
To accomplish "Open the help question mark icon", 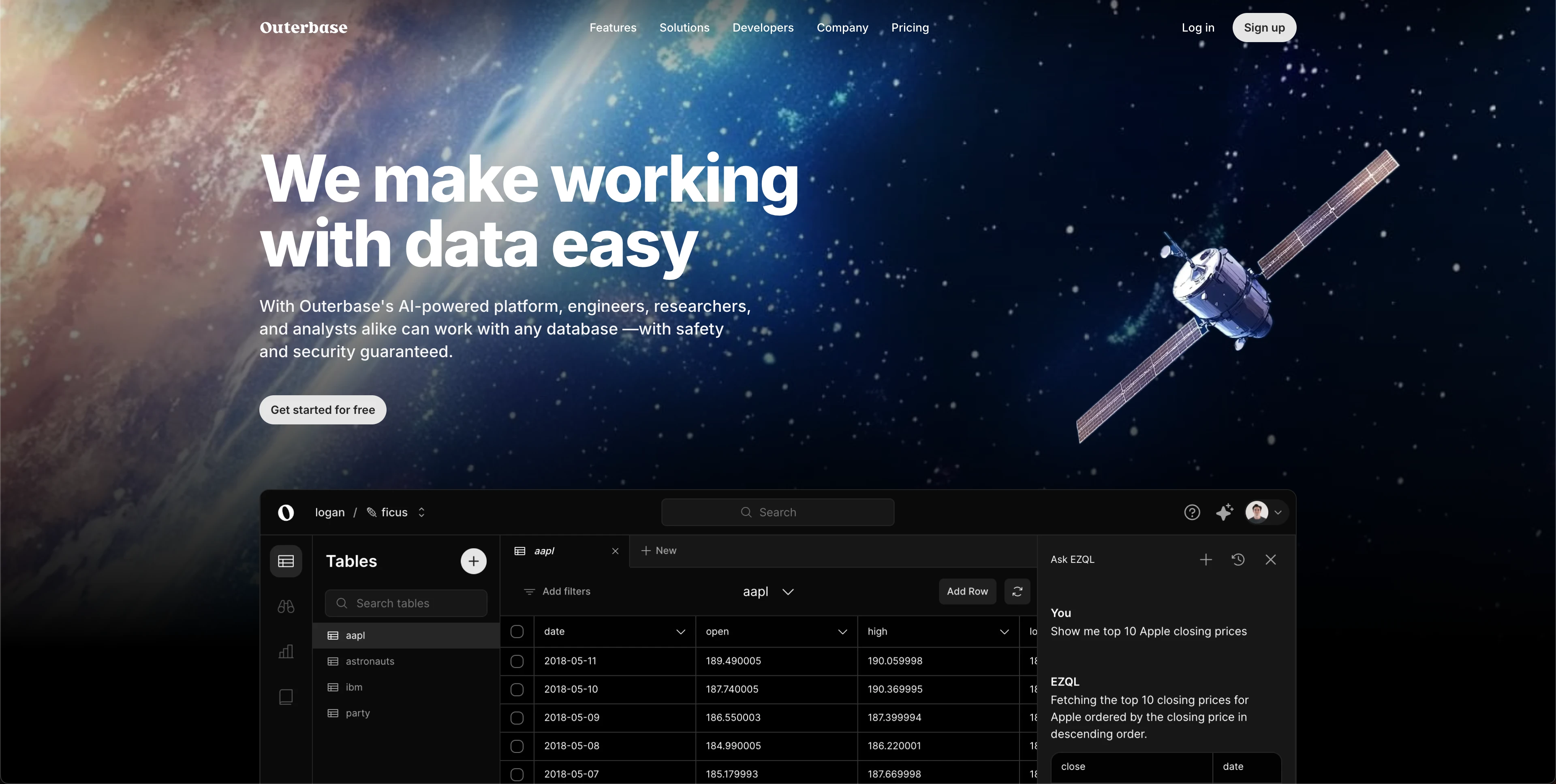I will tap(1192, 512).
